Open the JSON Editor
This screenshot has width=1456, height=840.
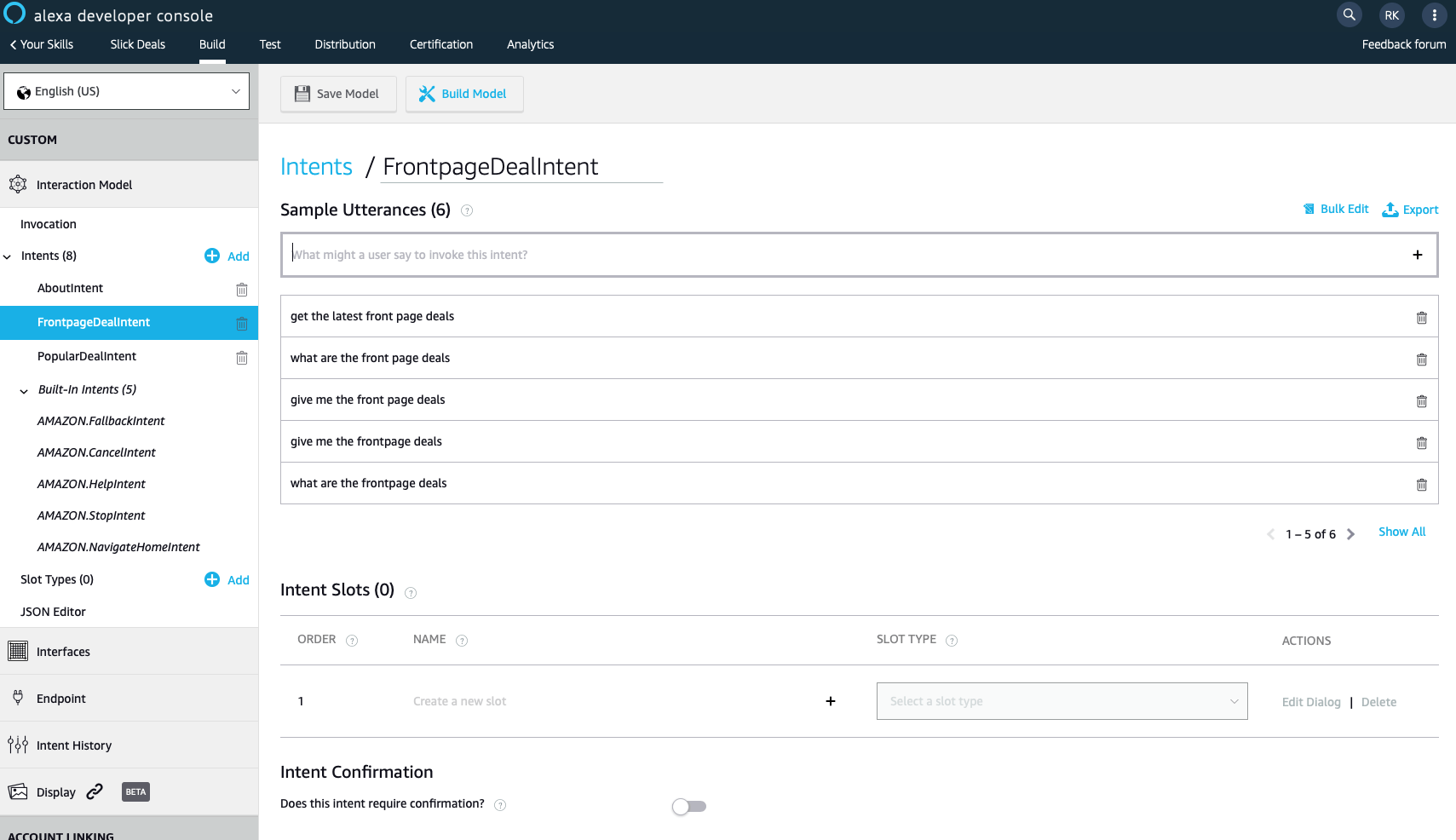53,612
